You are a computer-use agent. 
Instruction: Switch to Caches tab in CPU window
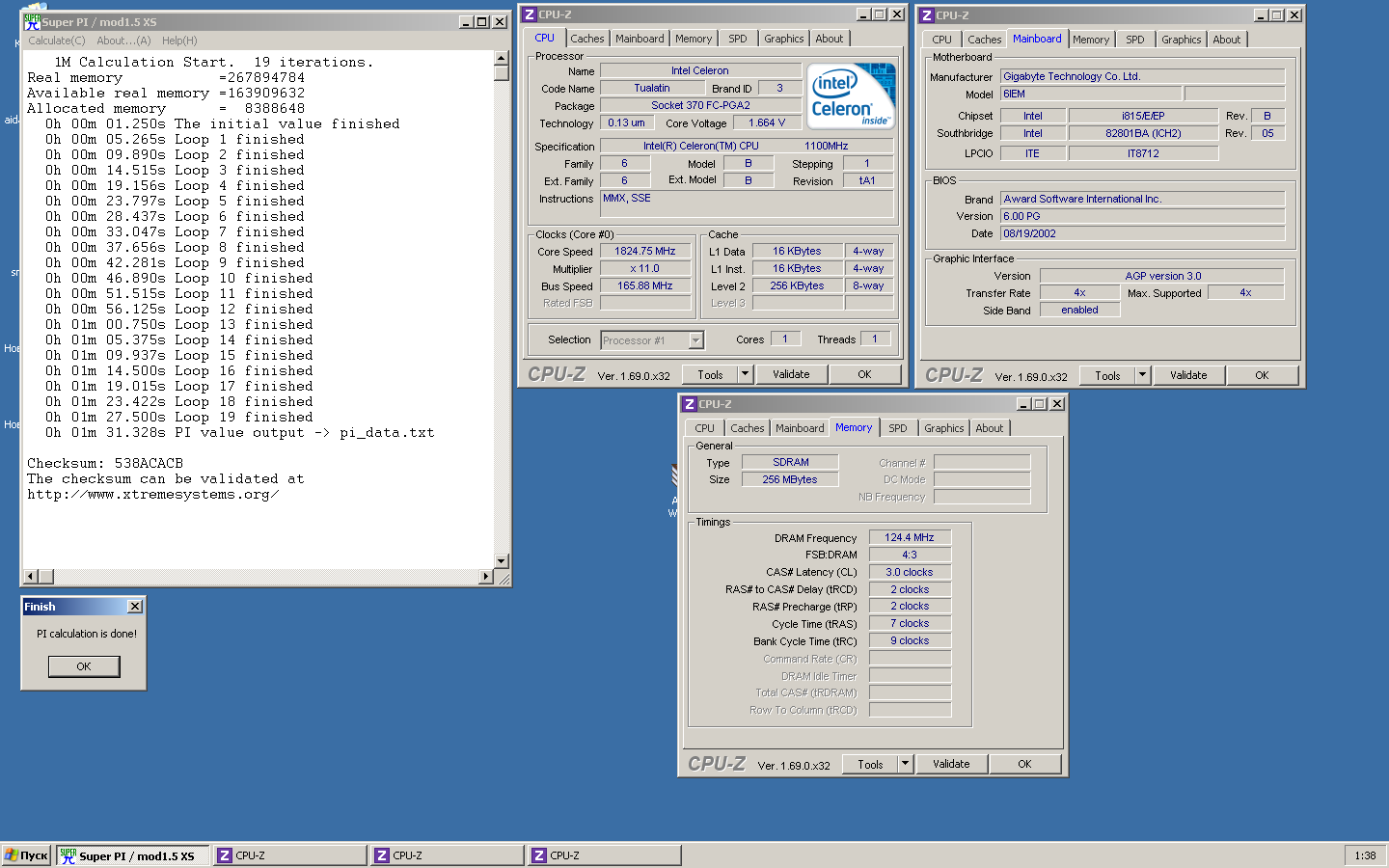tap(586, 39)
